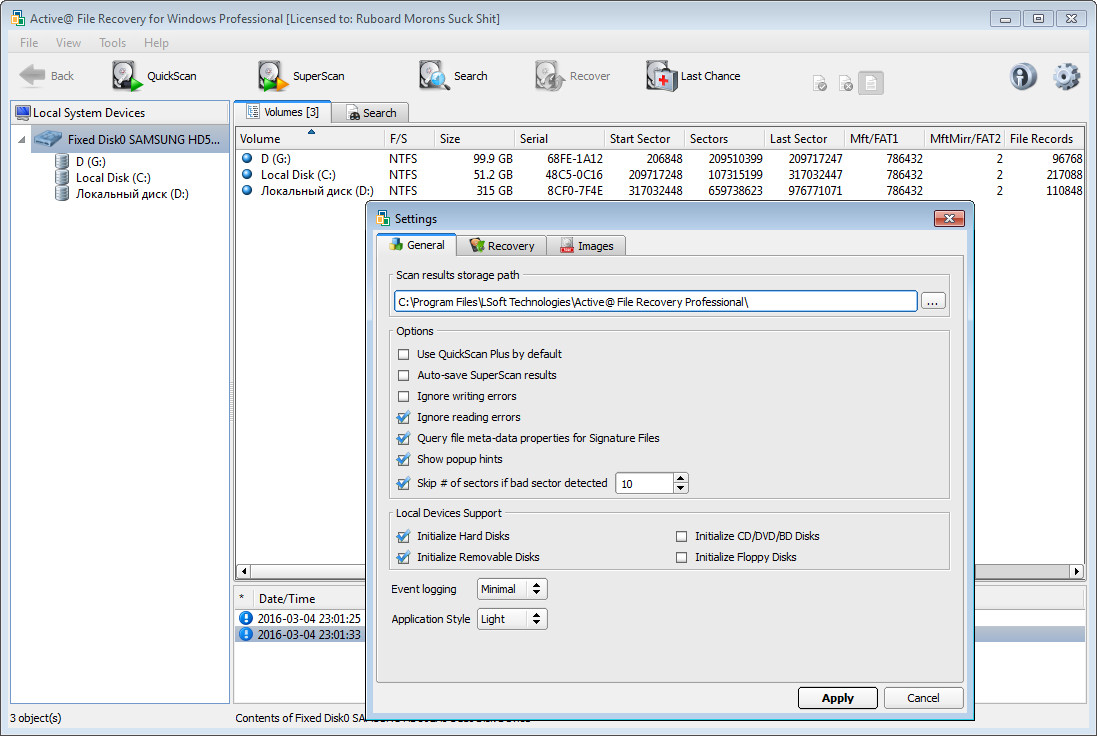The image size is (1097, 736).
Task: Click the blank document toolbar icon
Action: tap(871, 83)
